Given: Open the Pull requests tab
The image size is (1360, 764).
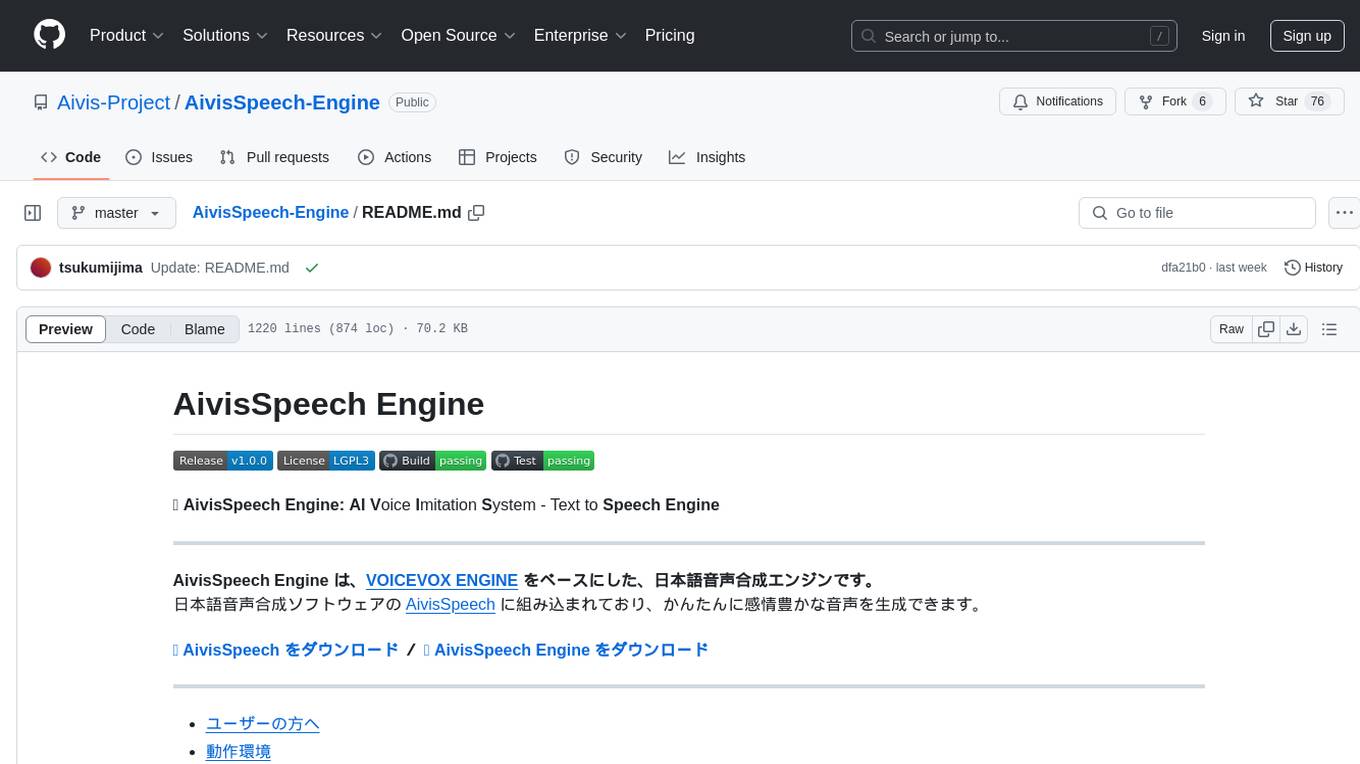Looking at the screenshot, I should (274, 157).
